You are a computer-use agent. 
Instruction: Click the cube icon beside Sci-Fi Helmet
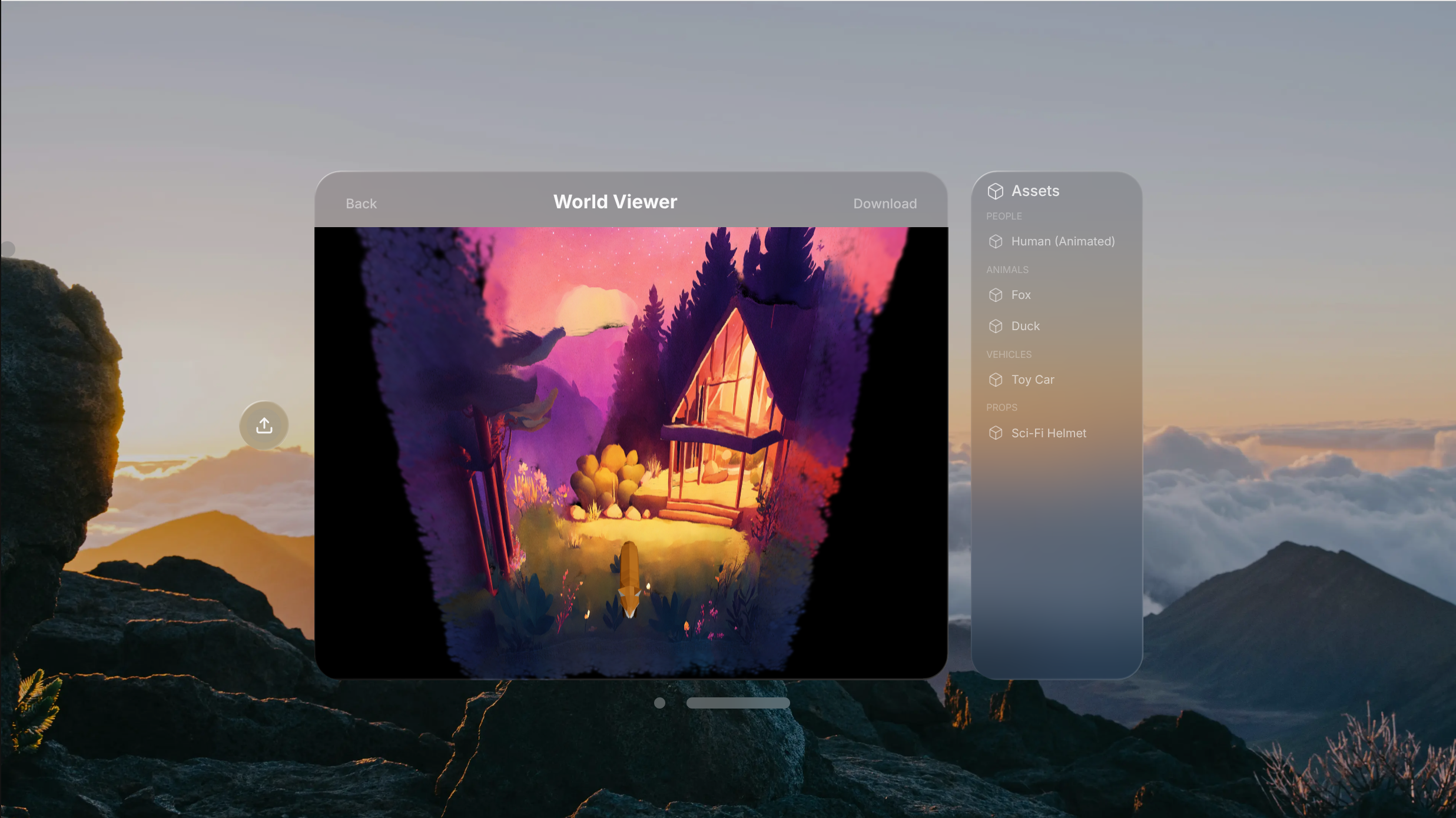click(995, 433)
